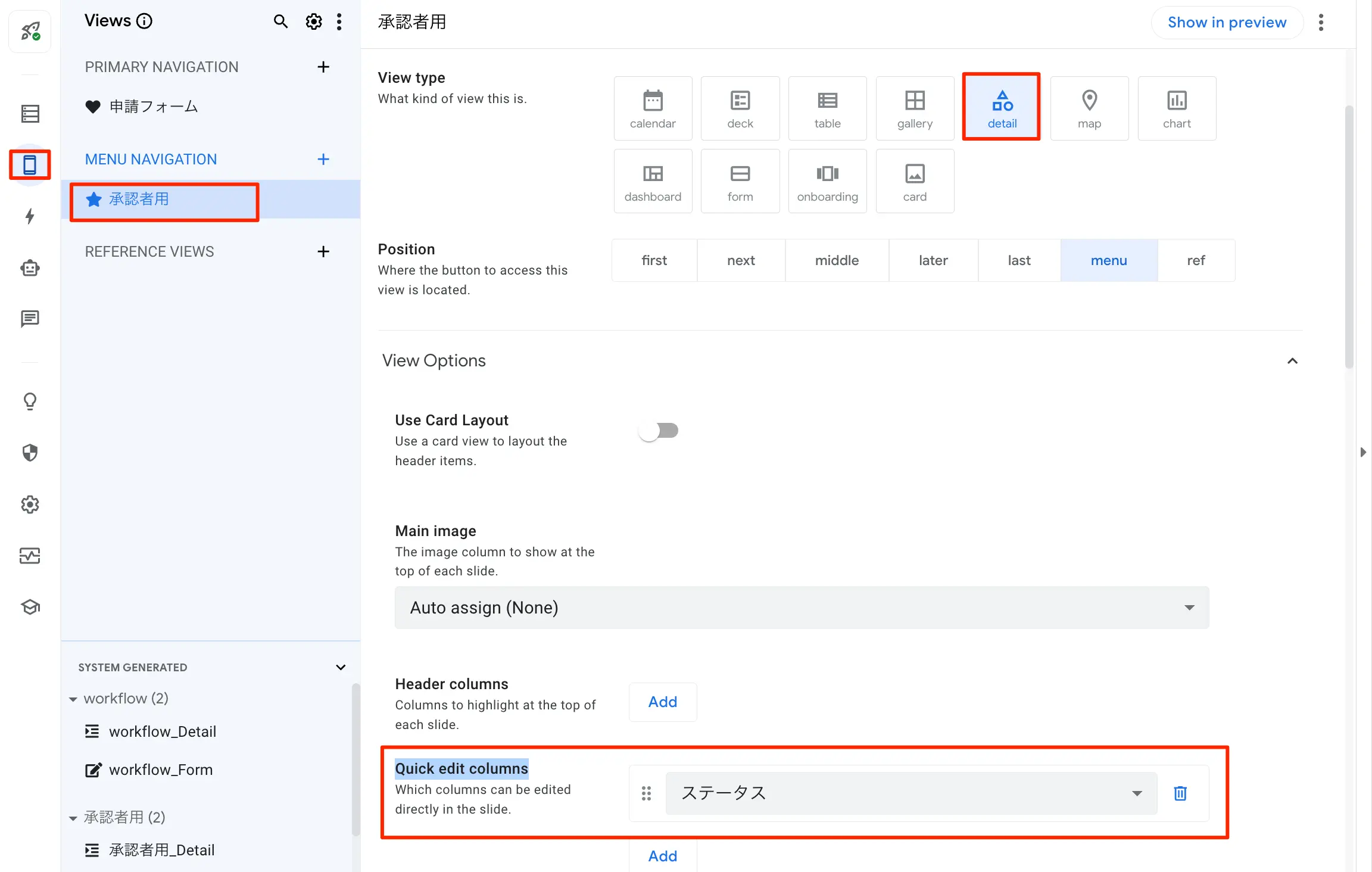The width and height of the screenshot is (1372, 872).
Task: Select the chart view type
Action: 1176,108
